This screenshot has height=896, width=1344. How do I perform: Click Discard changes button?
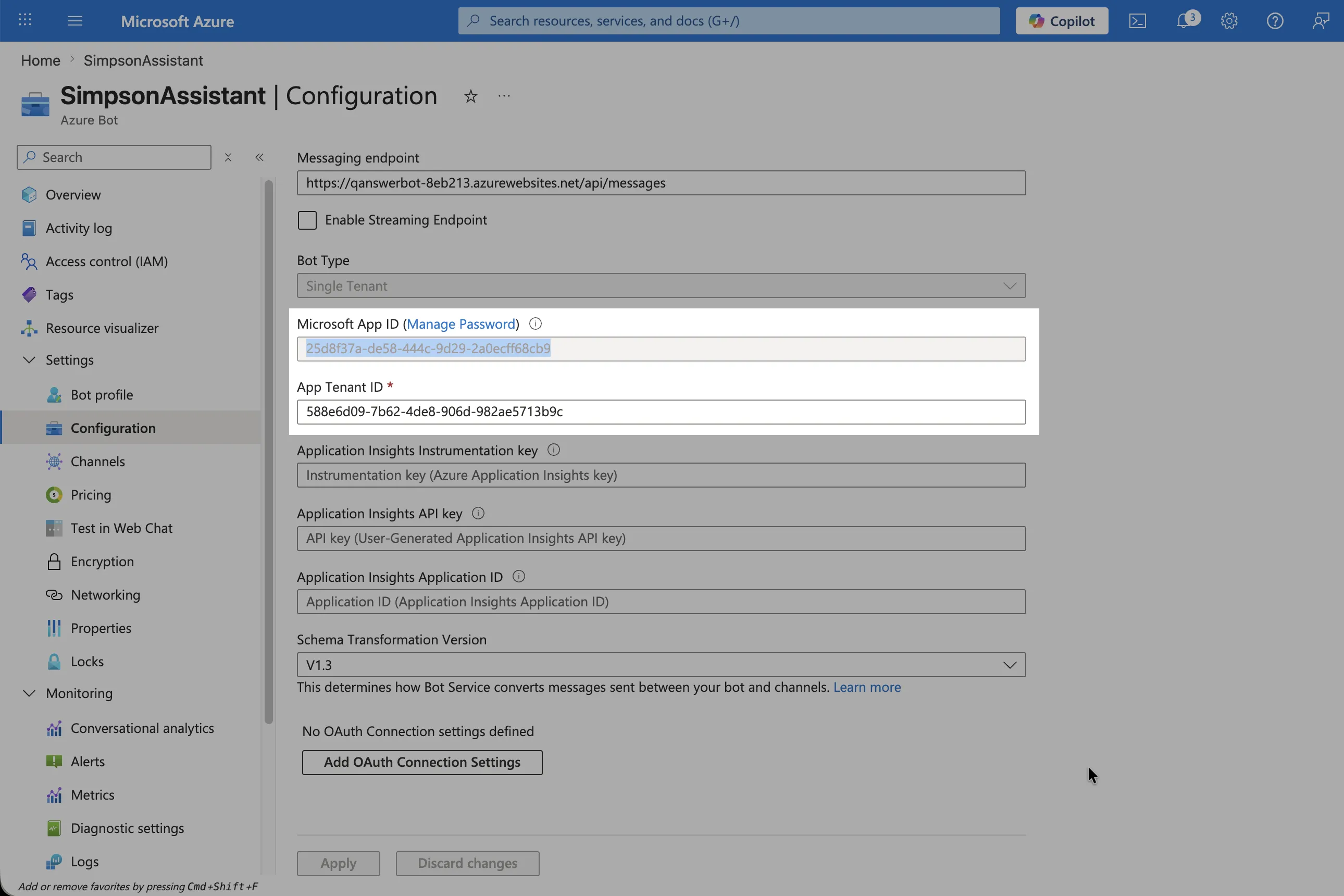(467, 863)
